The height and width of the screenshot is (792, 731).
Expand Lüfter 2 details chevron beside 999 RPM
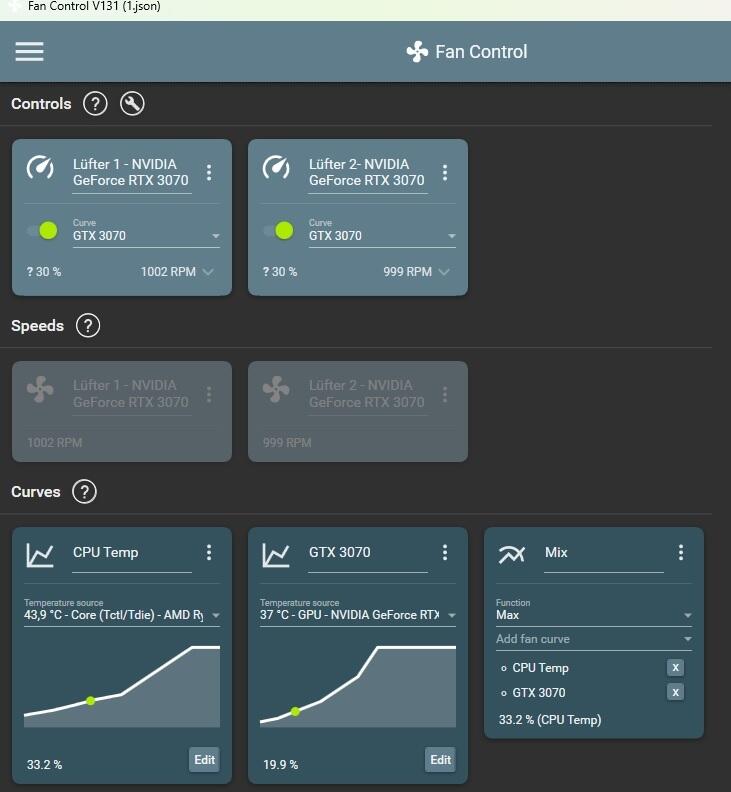point(444,272)
